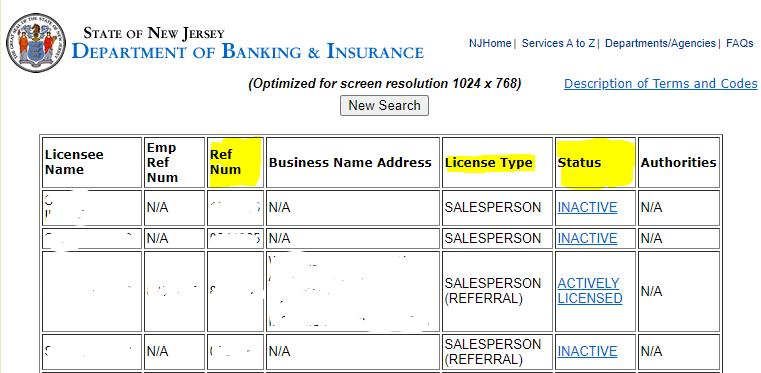Click the Department of Banking & Insurance title
Image resolution: width=761 pixels, height=373 pixels.
[x=248, y=51]
